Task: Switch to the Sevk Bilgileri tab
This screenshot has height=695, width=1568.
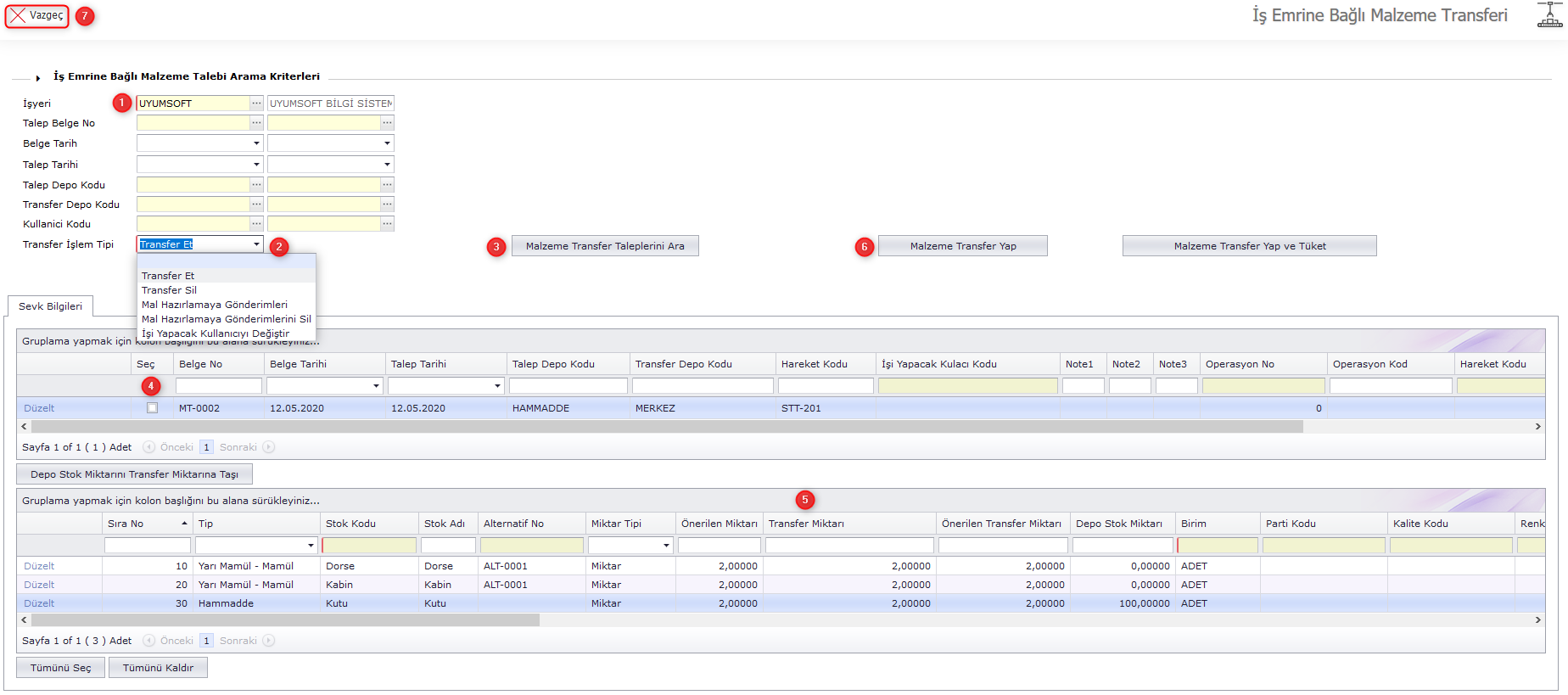Action: point(50,306)
